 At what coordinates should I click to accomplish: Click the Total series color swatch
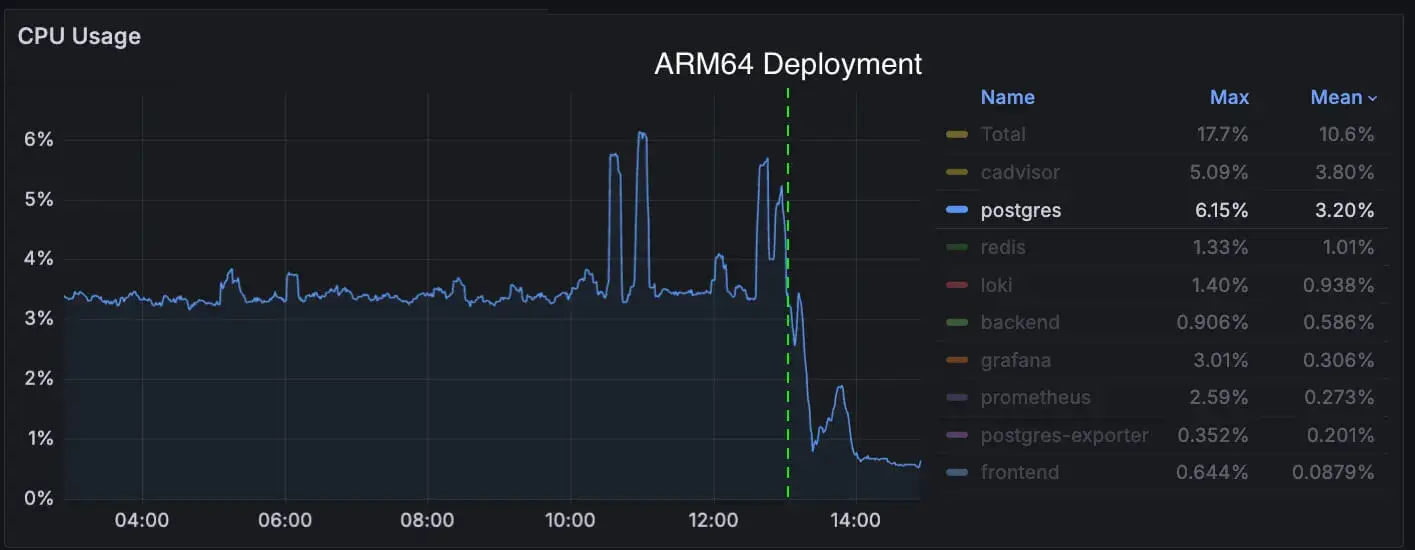957,135
